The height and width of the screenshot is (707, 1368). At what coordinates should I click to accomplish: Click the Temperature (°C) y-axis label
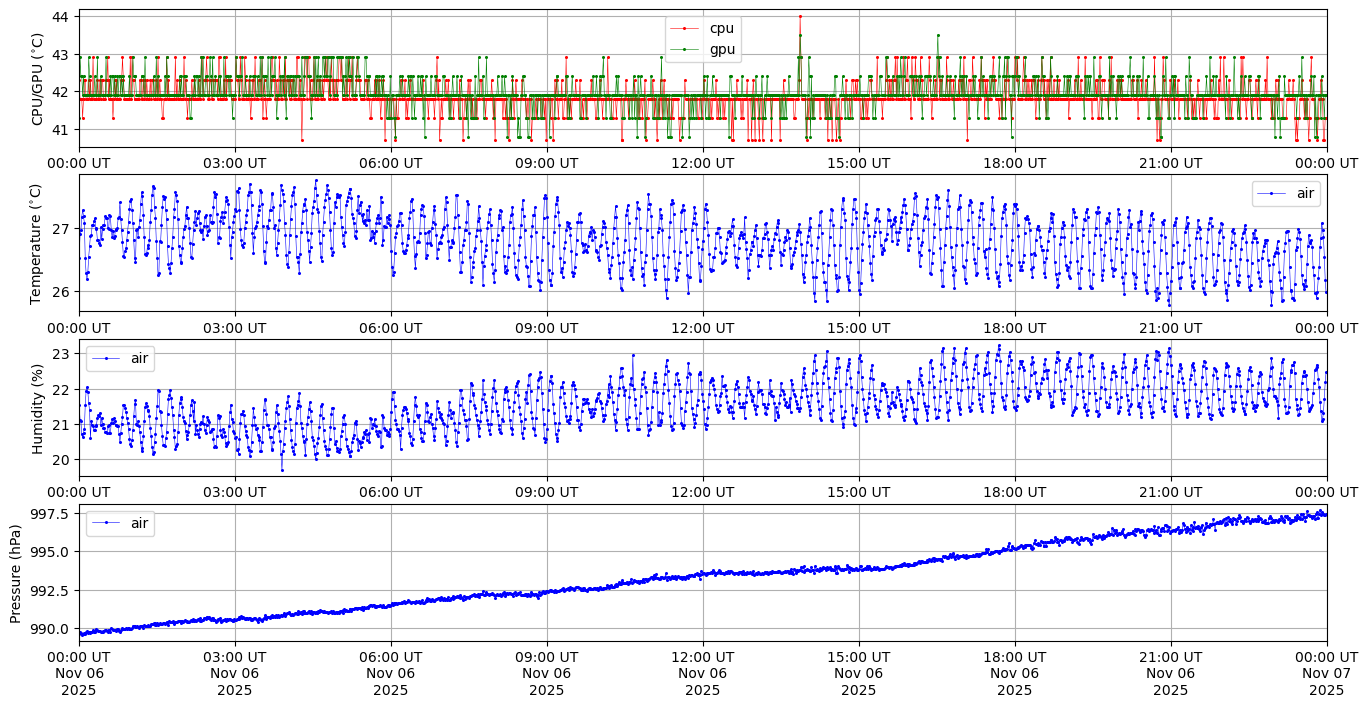pos(38,243)
